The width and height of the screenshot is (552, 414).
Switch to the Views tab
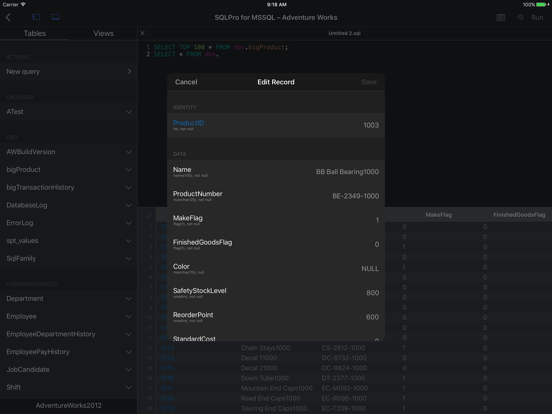(103, 33)
